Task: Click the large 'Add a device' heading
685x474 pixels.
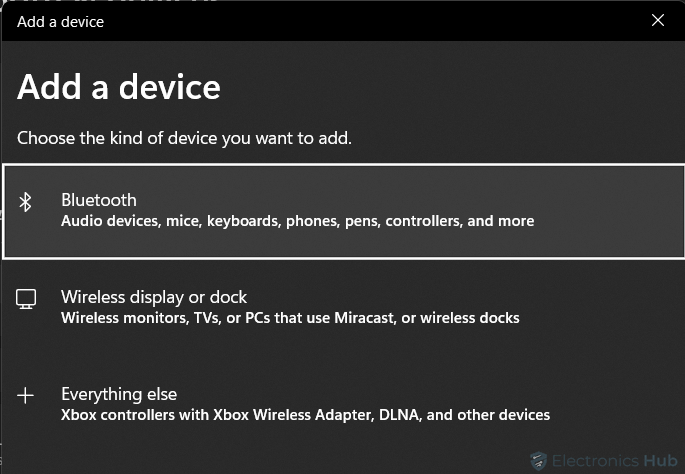Action: (119, 87)
